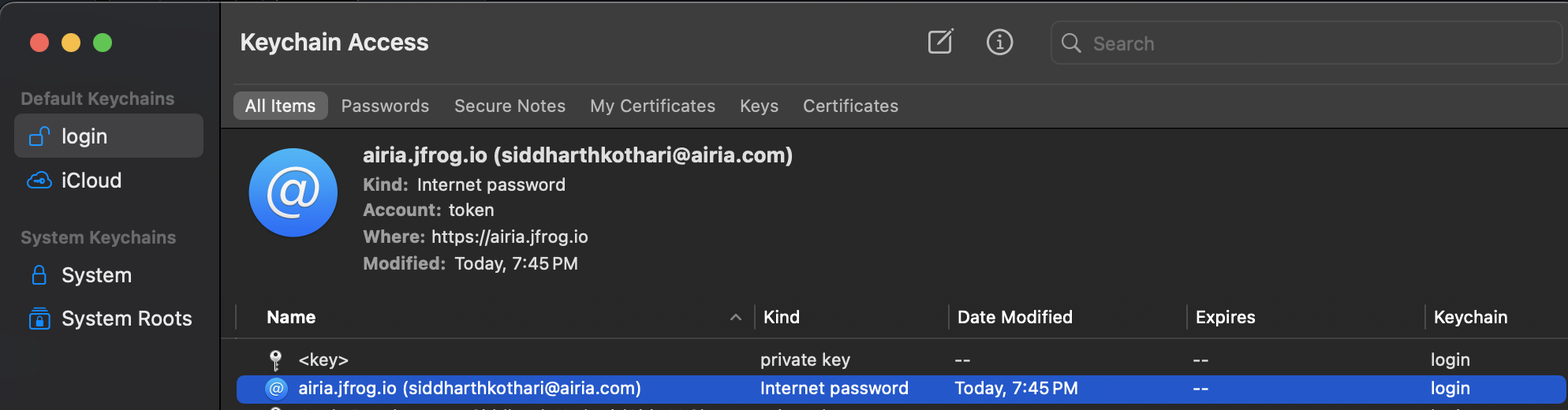Click the small @ icon in selected row
The image size is (1568, 410).
[276, 388]
